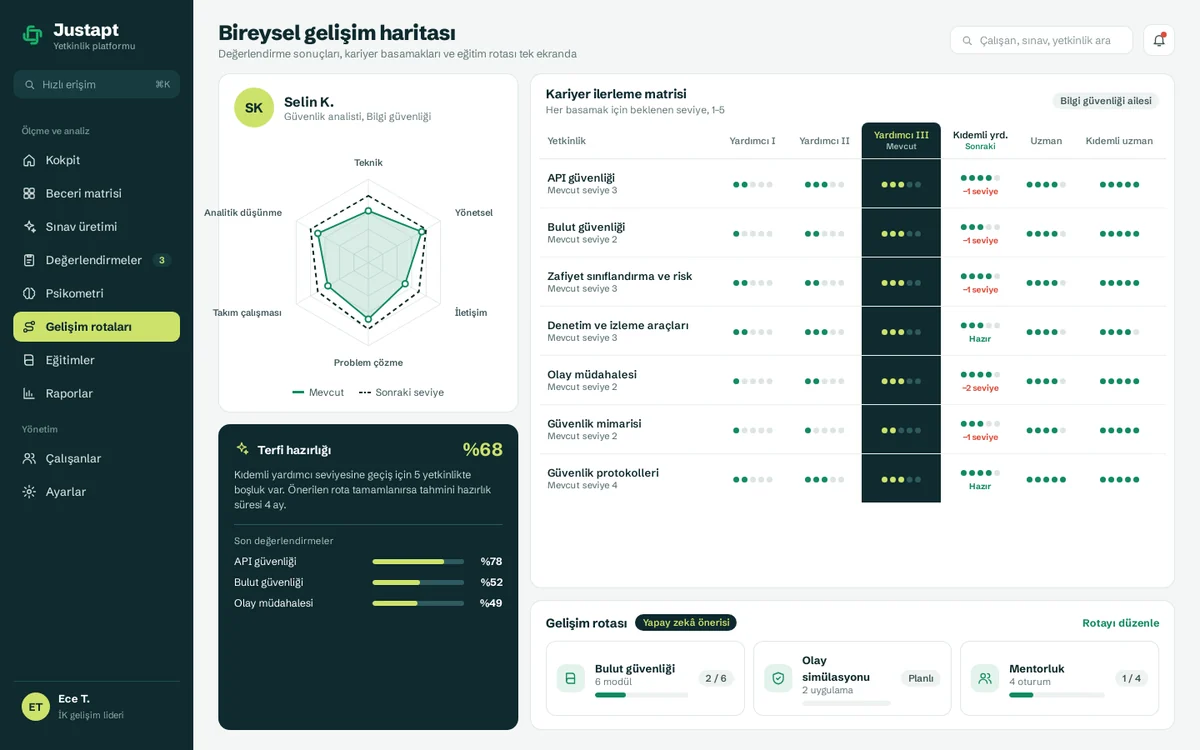Click the Mentorluk people icon
Screen dimensions: 1200x750
coord(985,678)
